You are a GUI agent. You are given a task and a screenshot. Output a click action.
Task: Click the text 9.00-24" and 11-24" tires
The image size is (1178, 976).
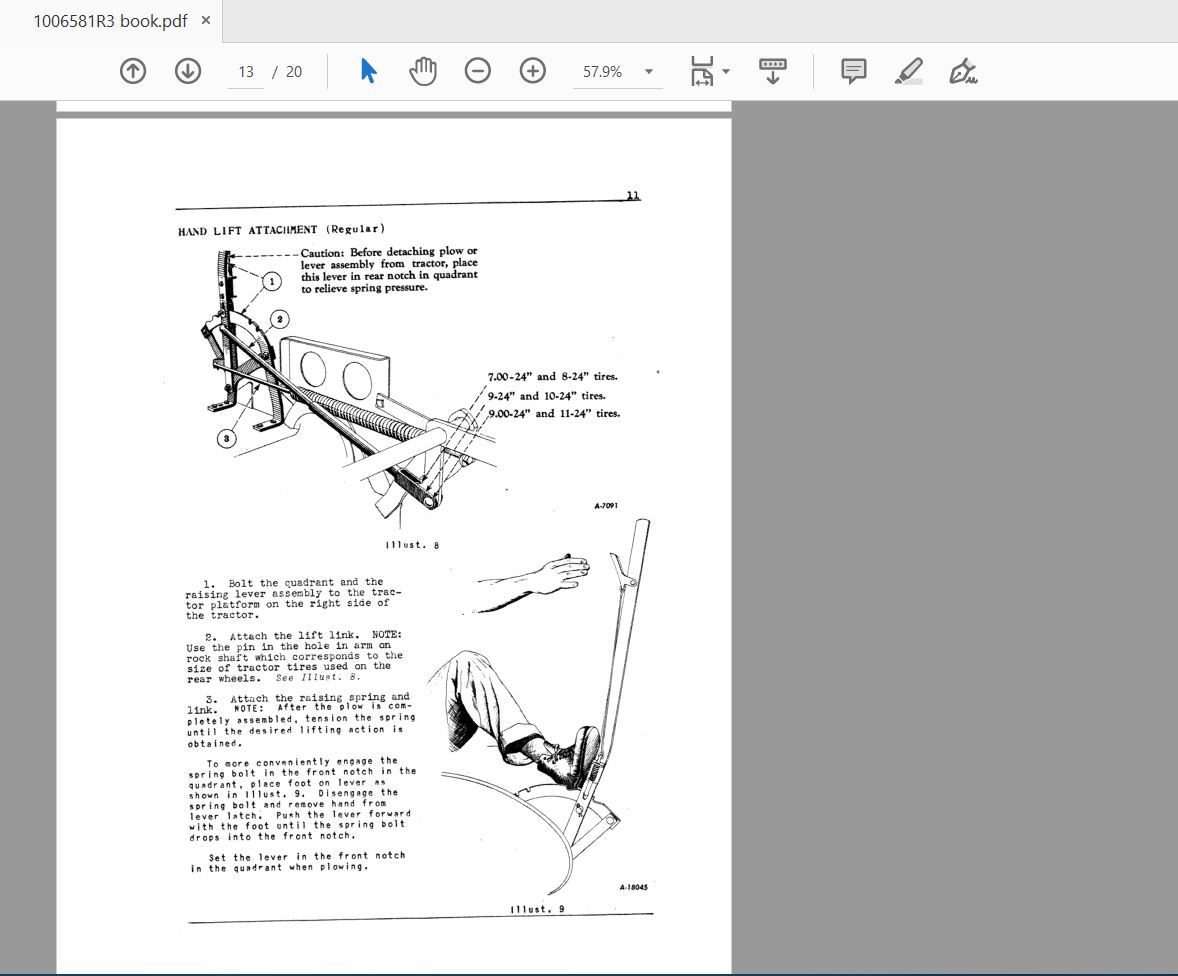click(554, 413)
